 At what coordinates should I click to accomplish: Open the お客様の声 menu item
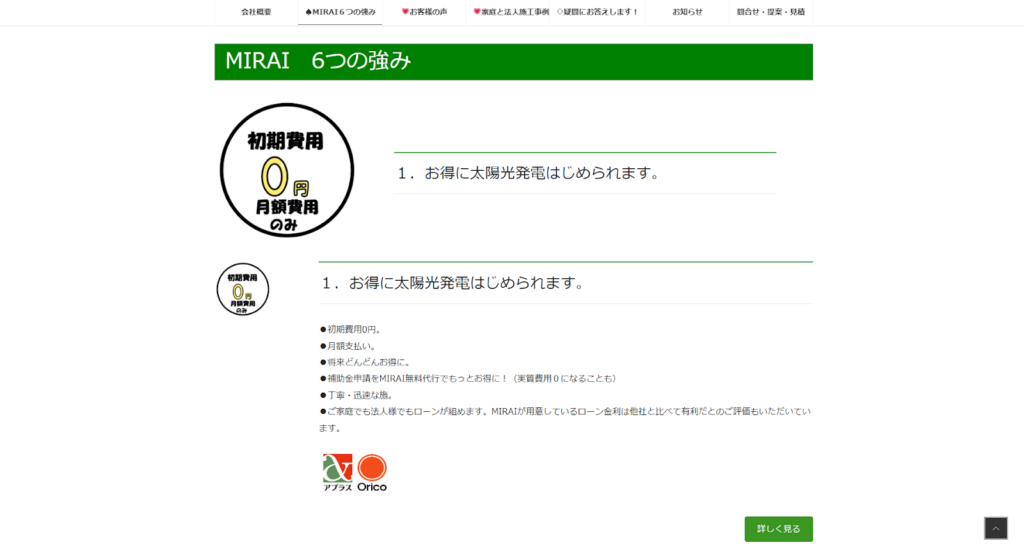424,12
